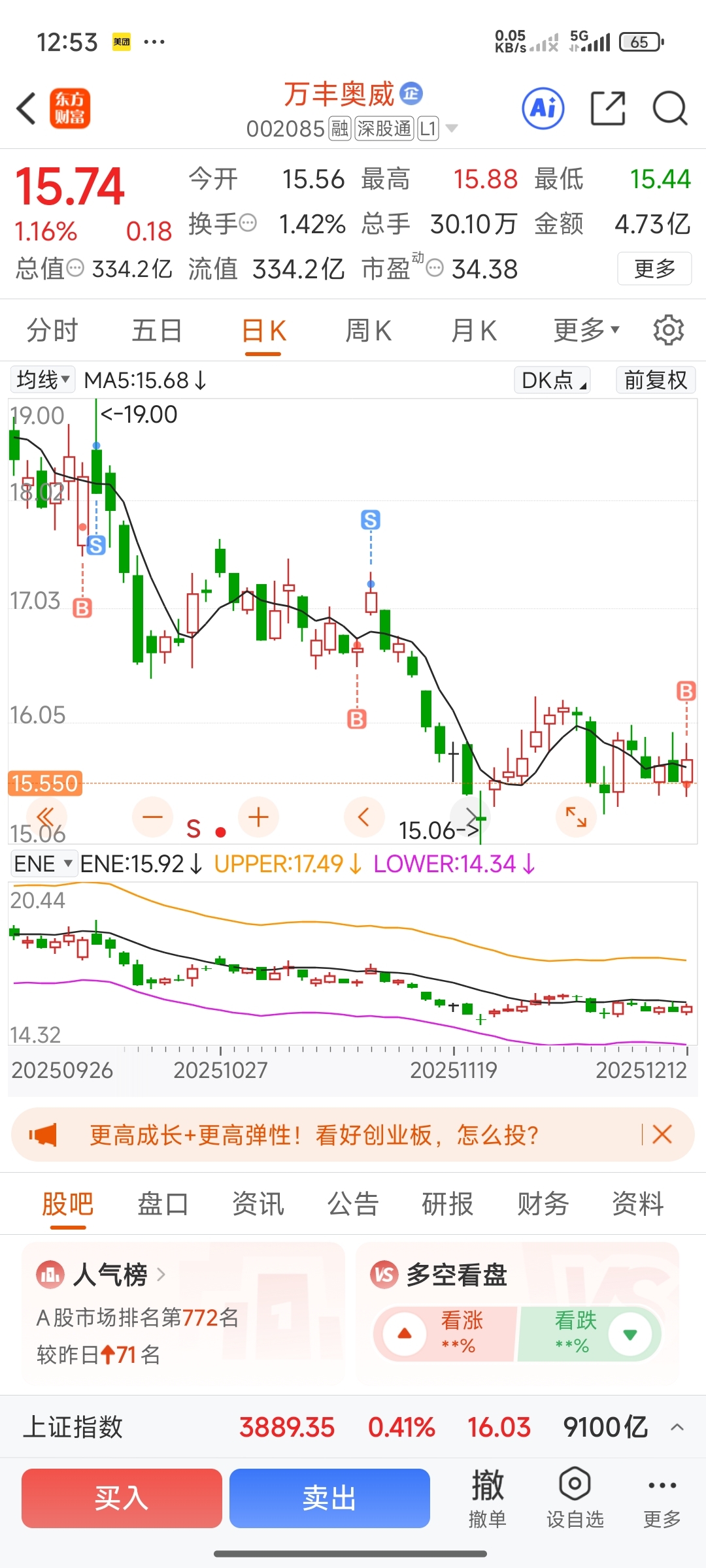Expand 上证指数 index bar chevron

tap(678, 1427)
